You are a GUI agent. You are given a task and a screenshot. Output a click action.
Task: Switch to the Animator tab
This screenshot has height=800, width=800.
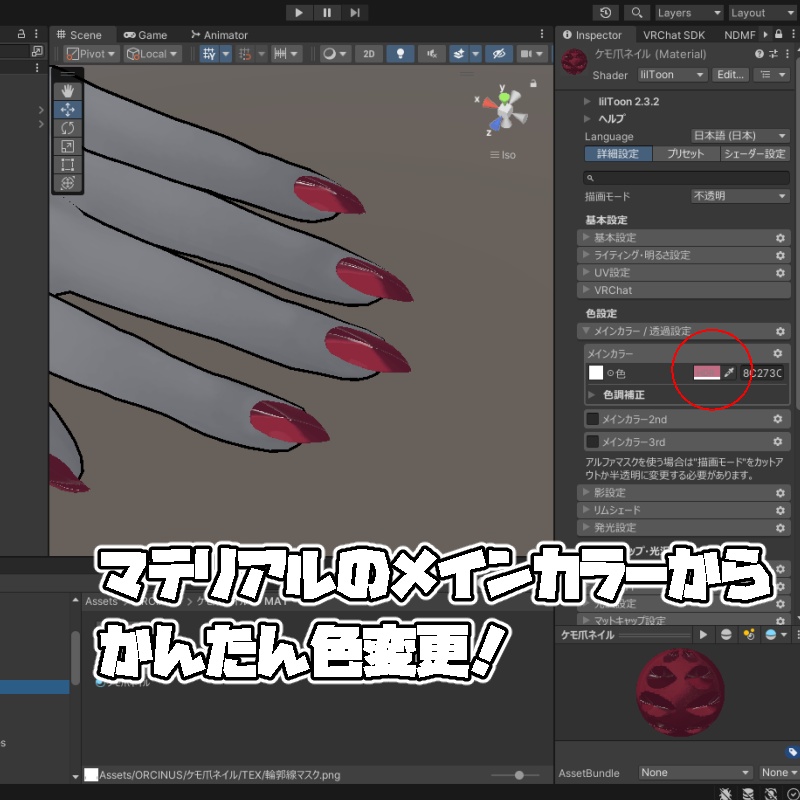[x=219, y=35]
